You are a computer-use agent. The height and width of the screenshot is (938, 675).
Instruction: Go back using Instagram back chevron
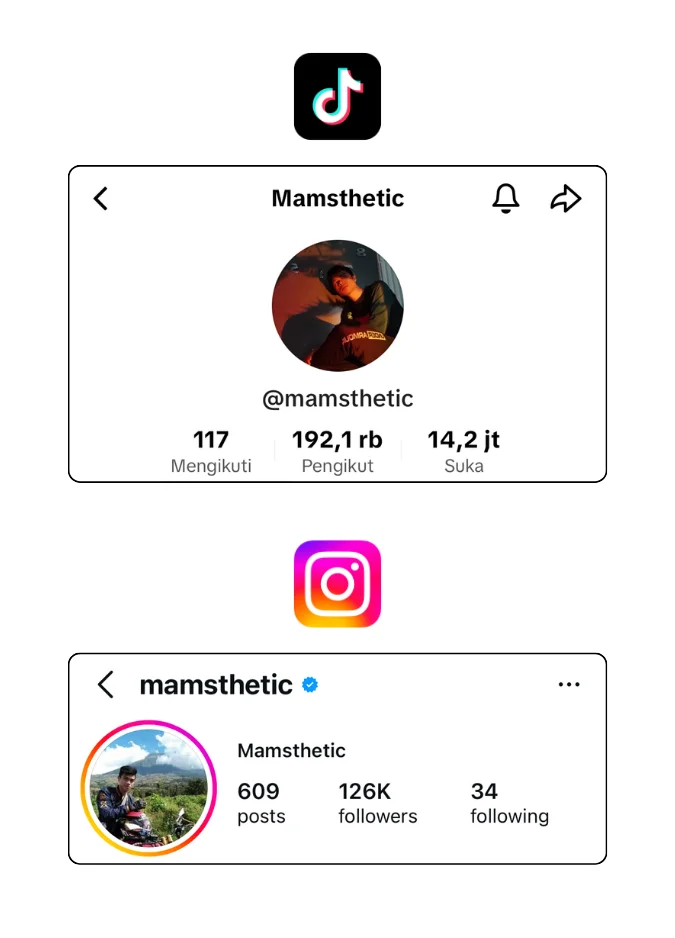click(x=106, y=685)
